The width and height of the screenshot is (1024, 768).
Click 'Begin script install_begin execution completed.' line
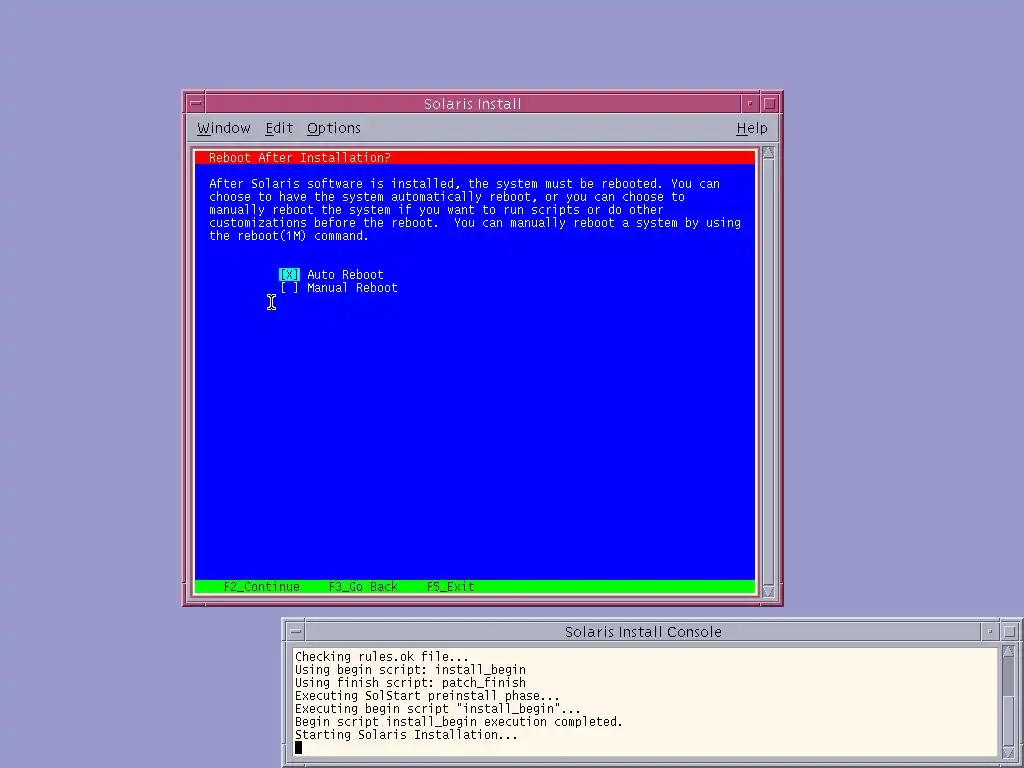458,722
